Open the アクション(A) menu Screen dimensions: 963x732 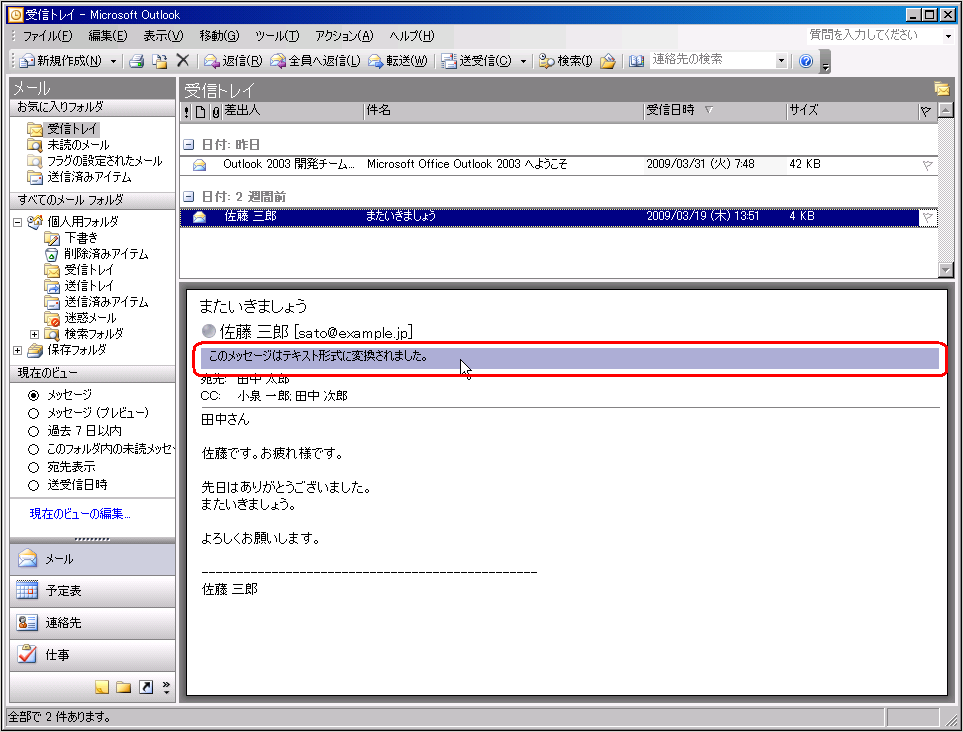(344, 36)
